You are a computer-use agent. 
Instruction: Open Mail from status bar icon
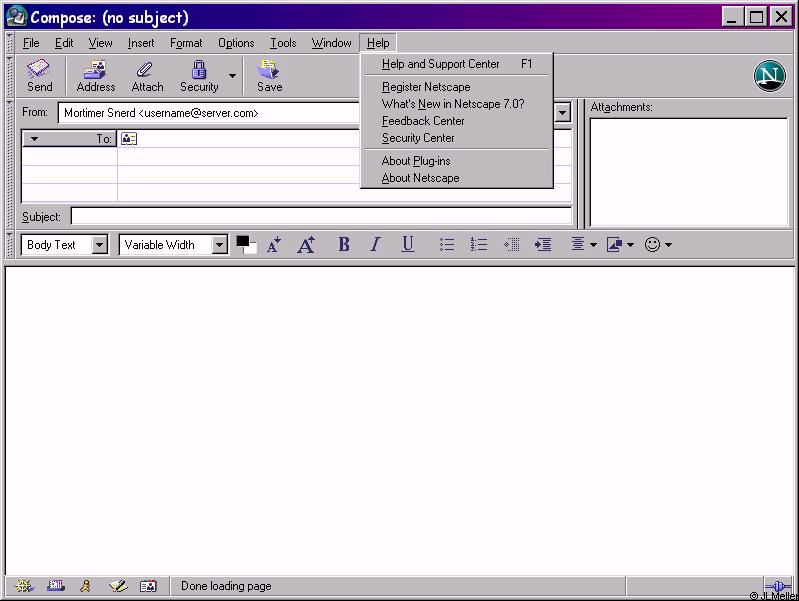point(56,586)
